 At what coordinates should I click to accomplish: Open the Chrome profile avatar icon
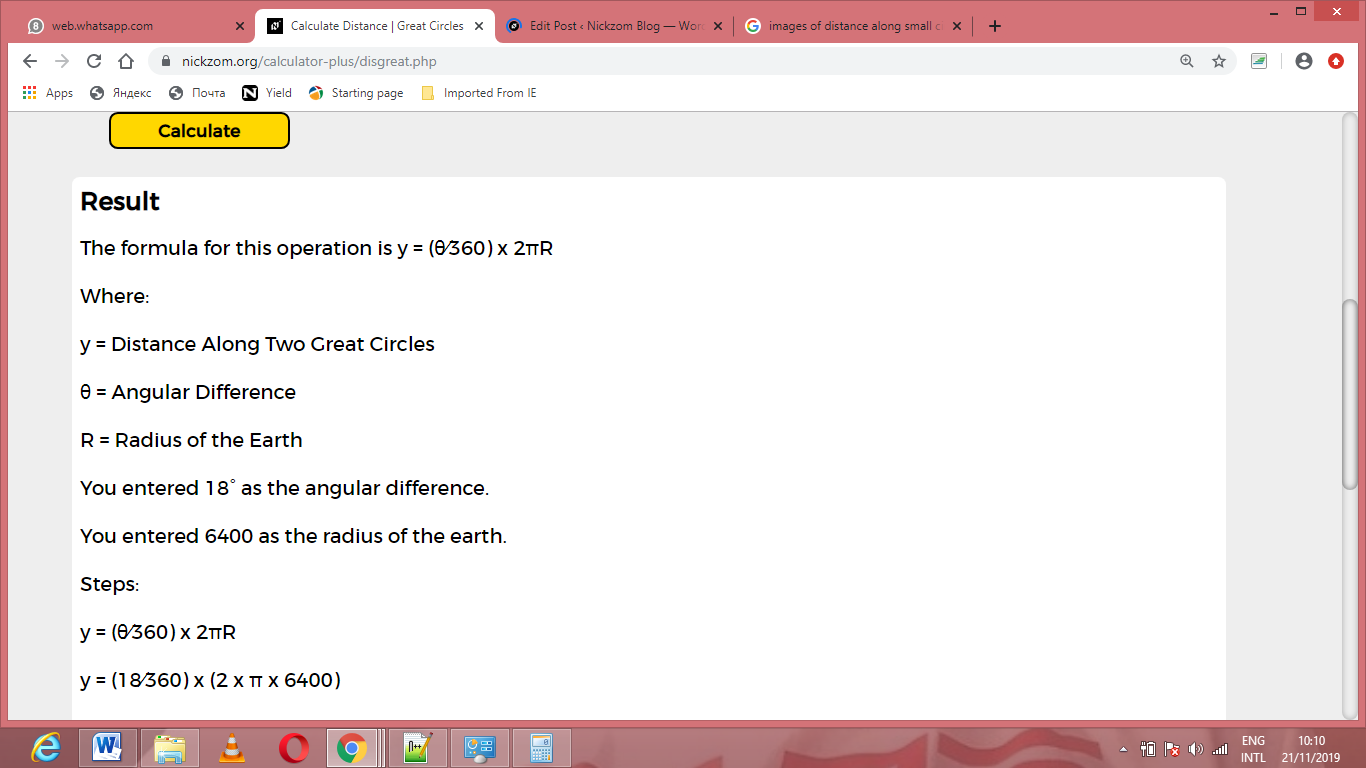[x=1303, y=61]
